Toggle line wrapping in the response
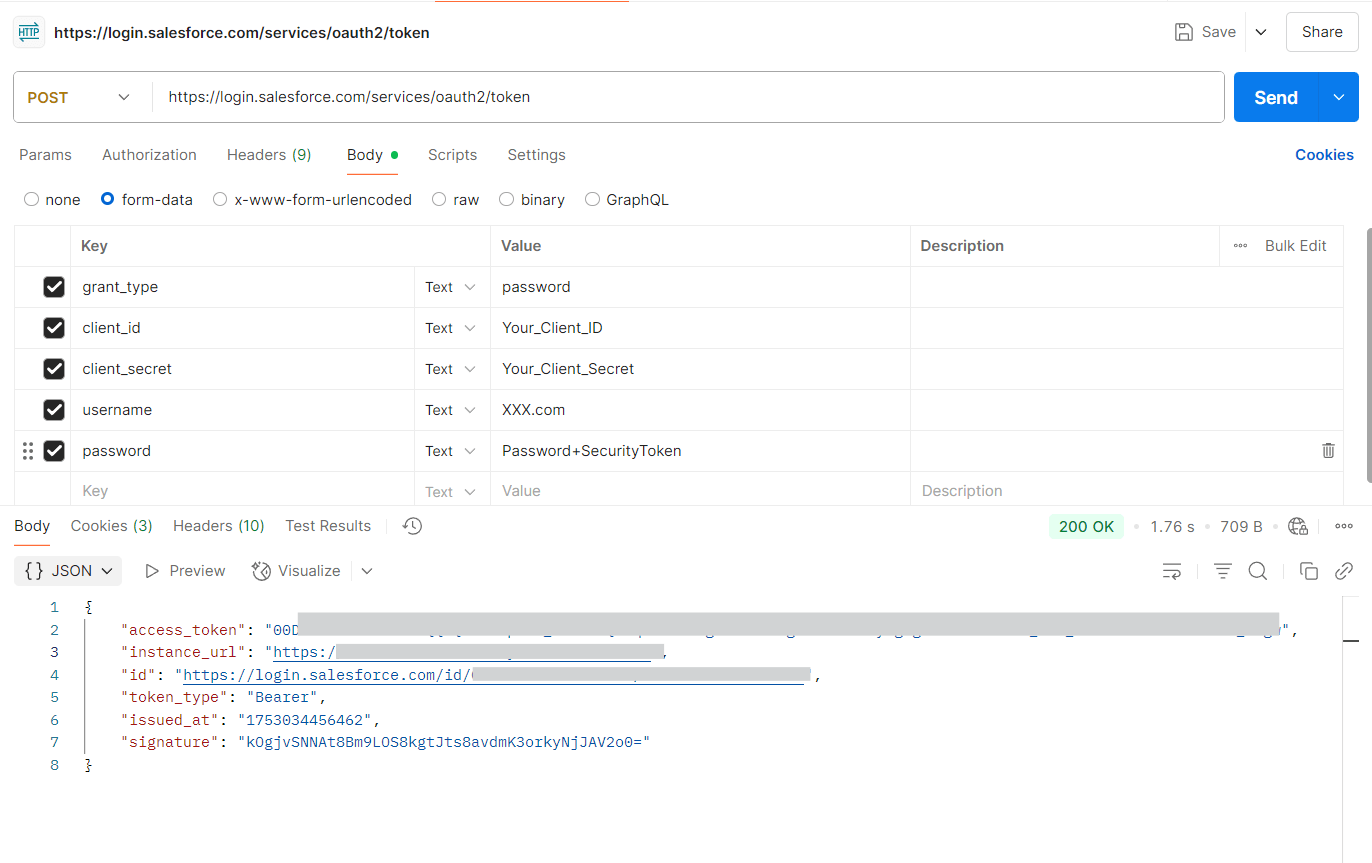 click(x=1172, y=570)
